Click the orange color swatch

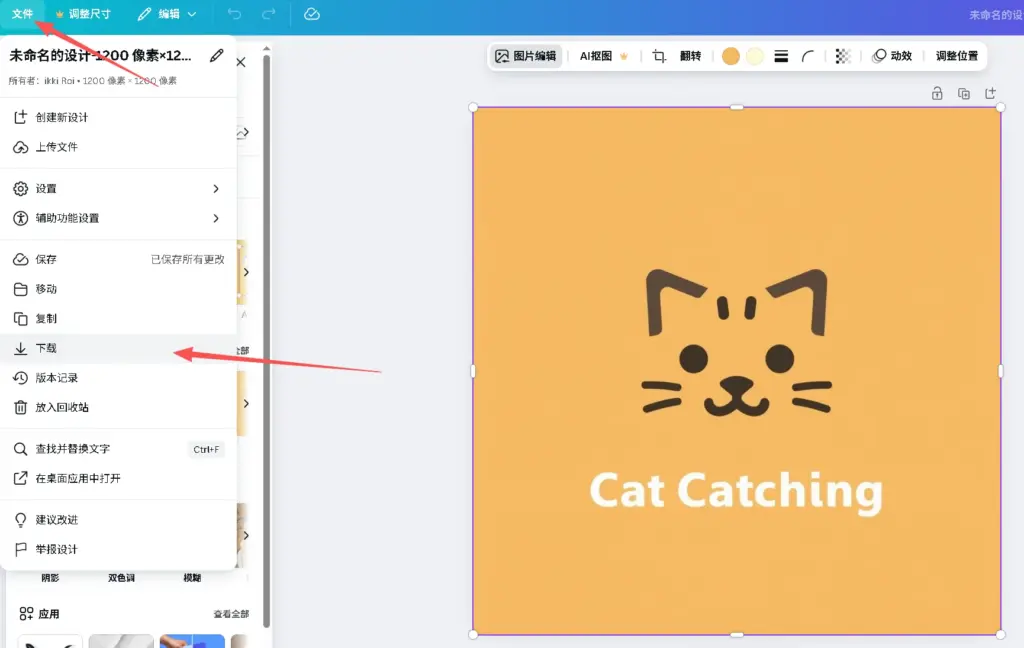731,56
